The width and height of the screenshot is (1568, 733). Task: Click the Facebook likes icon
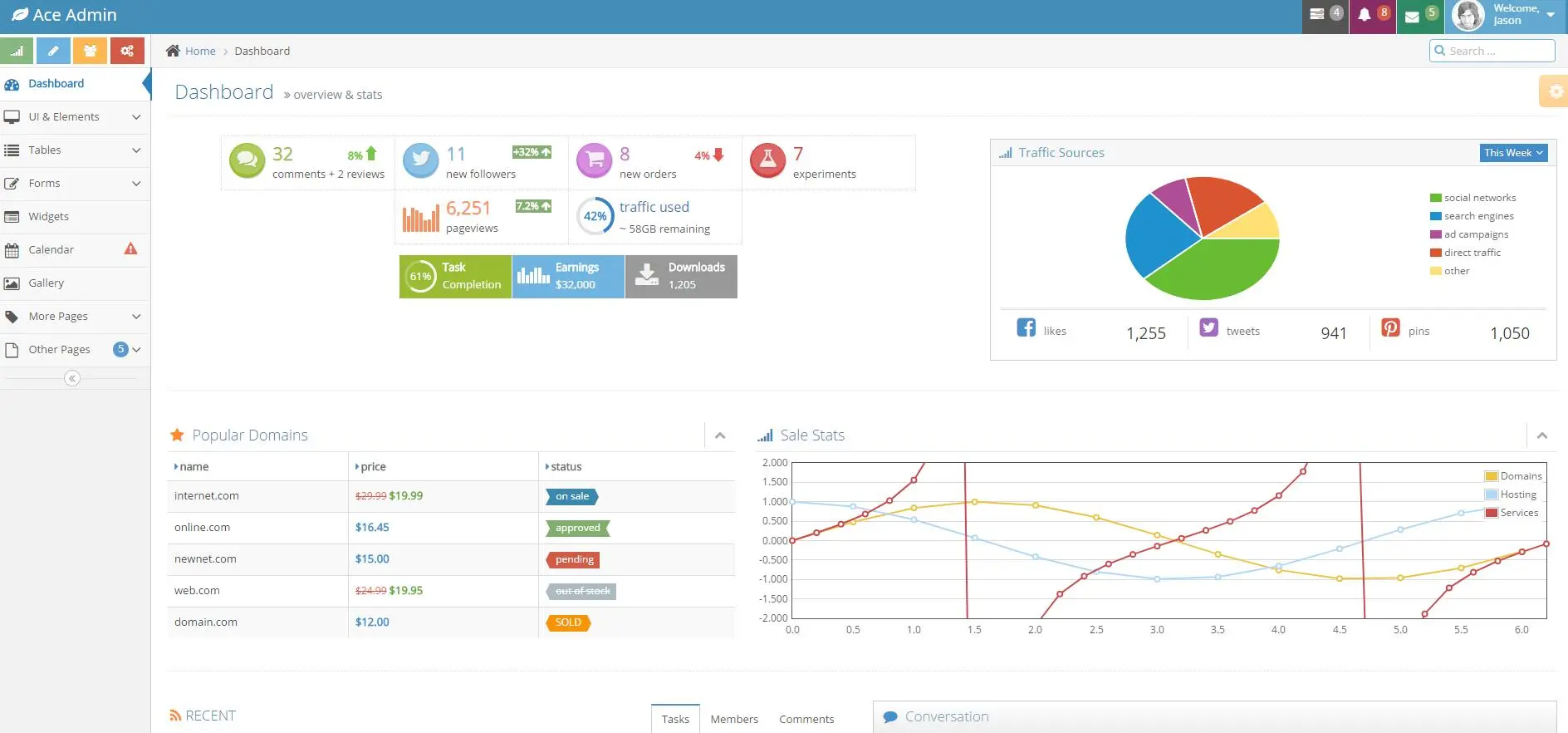pos(1027,327)
